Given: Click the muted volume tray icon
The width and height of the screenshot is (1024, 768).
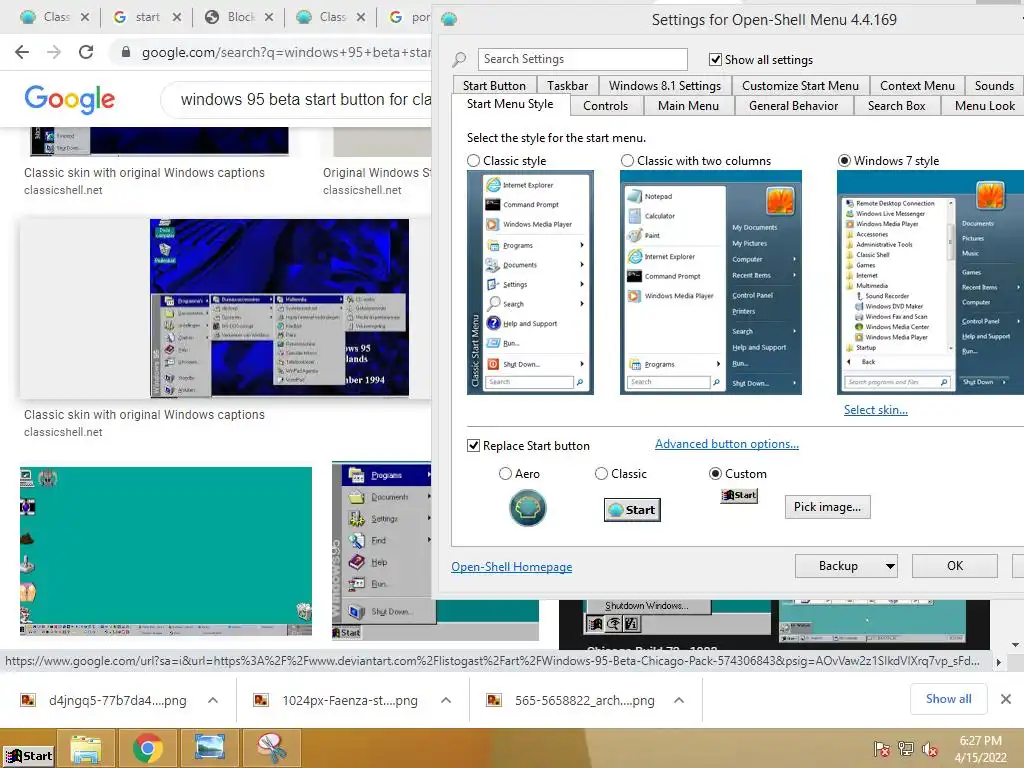Looking at the screenshot, I should click(930, 749).
